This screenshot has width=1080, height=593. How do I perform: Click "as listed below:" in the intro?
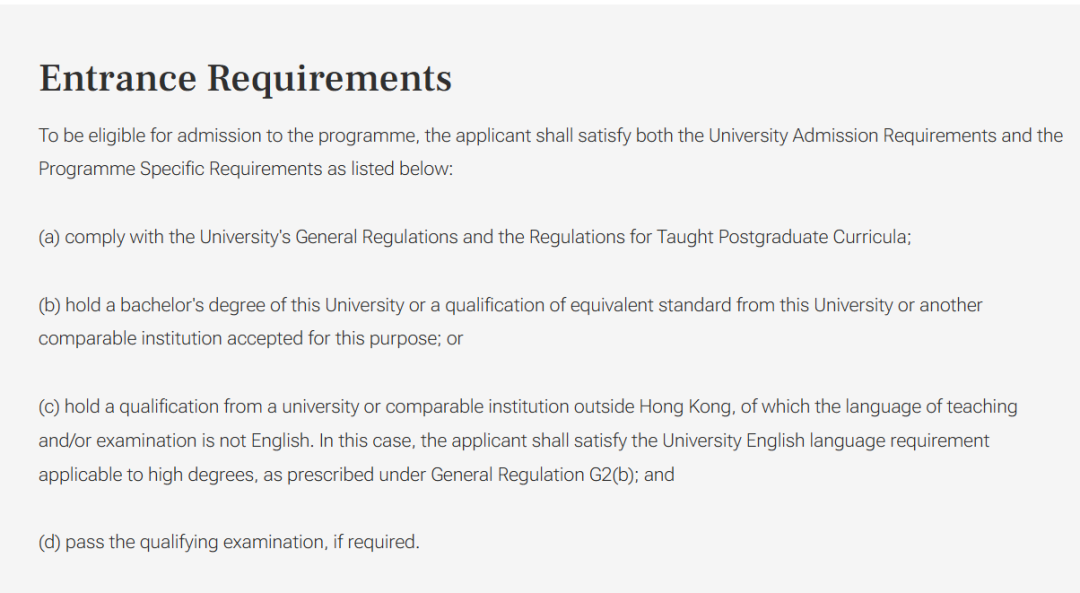click(x=390, y=169)
